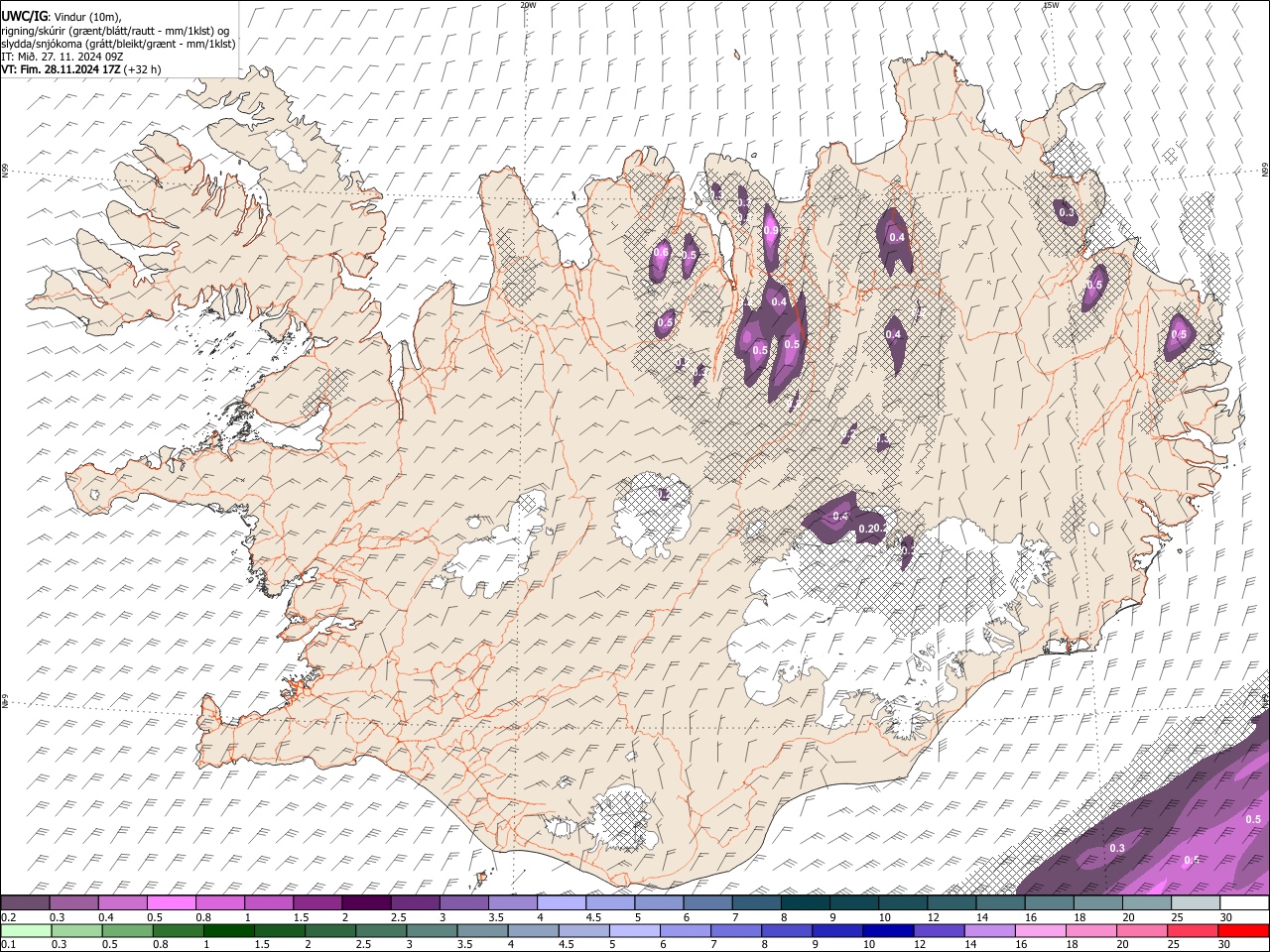Select the 'slydda/snjókoma (grátt/bleikt/grænt' header line
The height and width of the screenshot is (952, 1270).
point(118,44)
